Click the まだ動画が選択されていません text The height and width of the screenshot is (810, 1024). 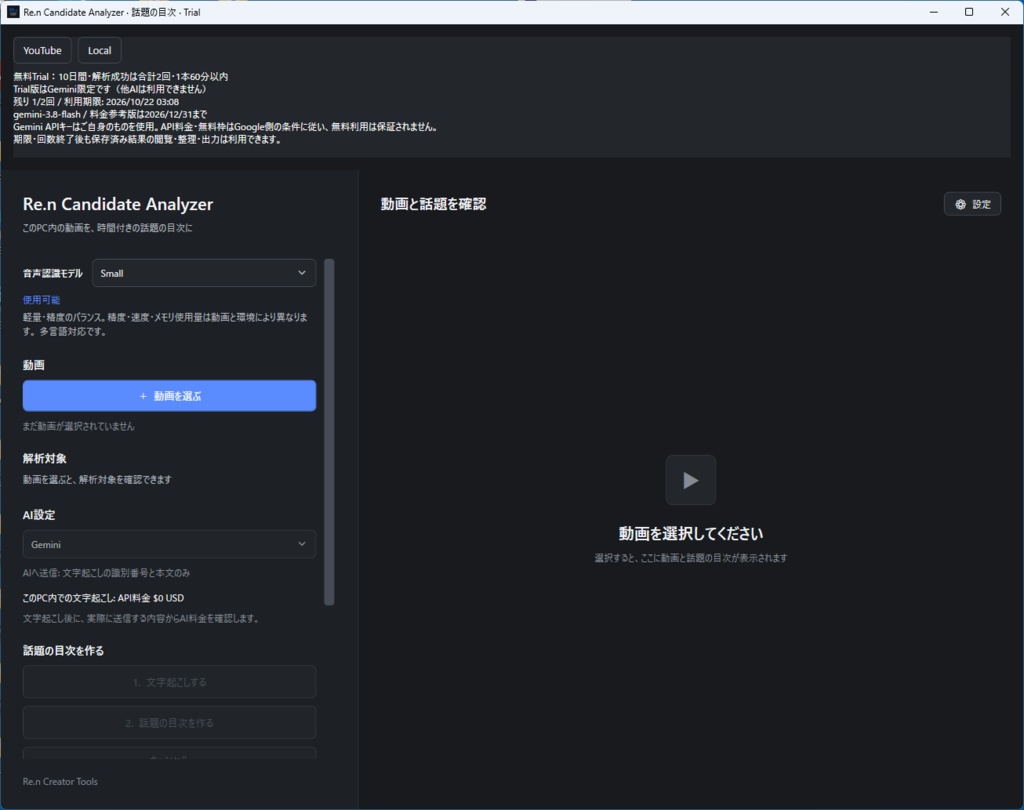[x=78, y=426]
